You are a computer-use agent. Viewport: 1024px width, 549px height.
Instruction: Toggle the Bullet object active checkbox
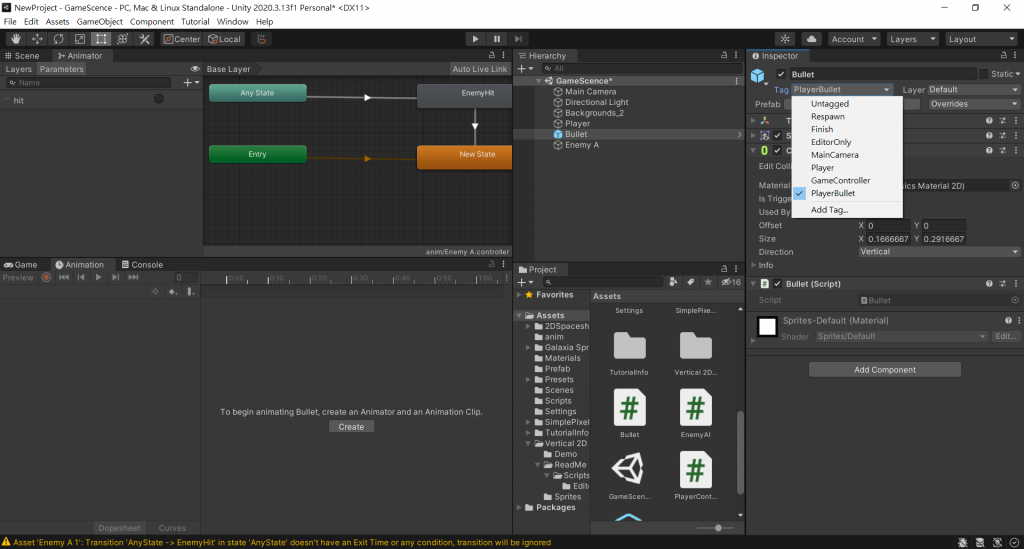click(x=781, y=74)
